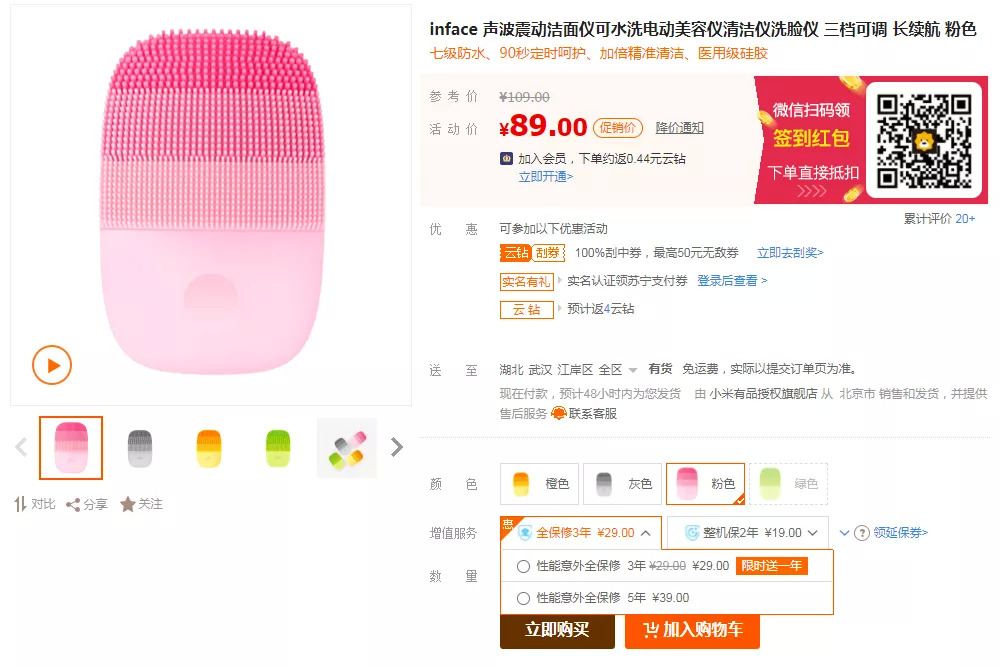This screenshot has width=1000, height=666.
Task: Select the 5年 全保修 ¥39.00 radio option
Action: 523,598
